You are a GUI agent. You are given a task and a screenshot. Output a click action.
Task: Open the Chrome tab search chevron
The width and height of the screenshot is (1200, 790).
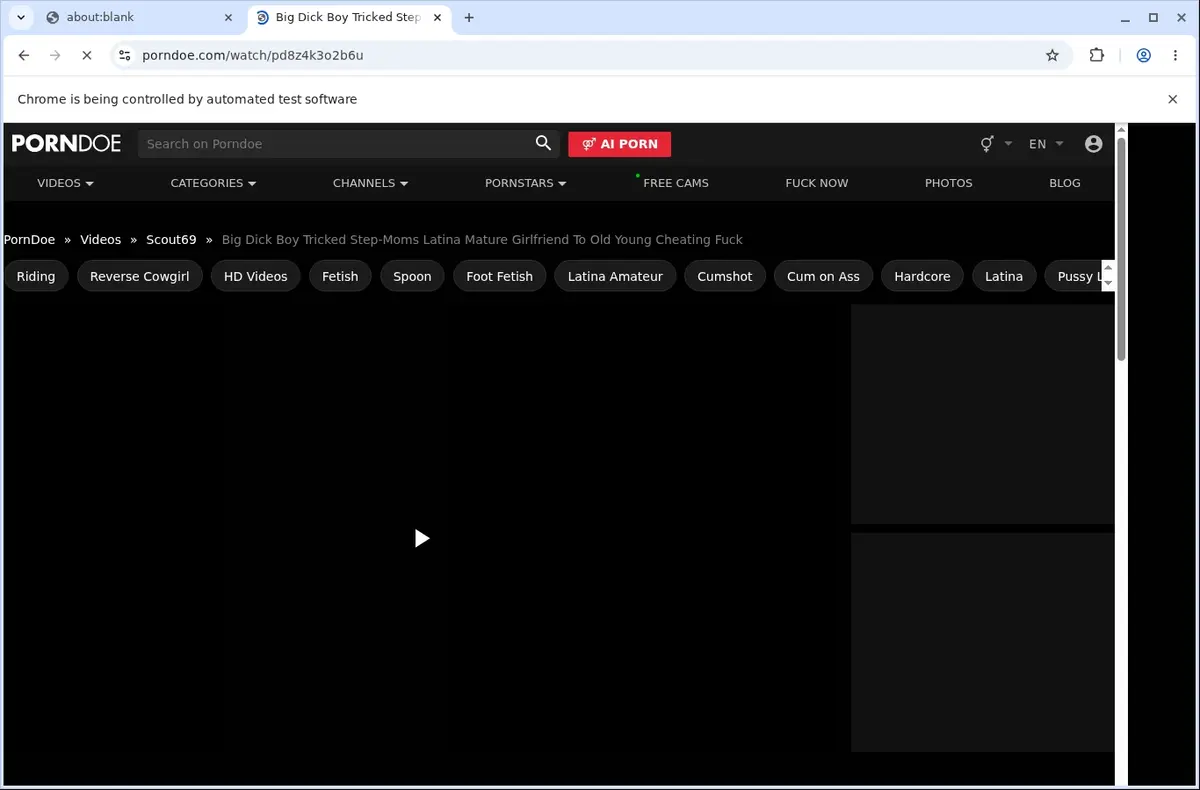(20, 17)
